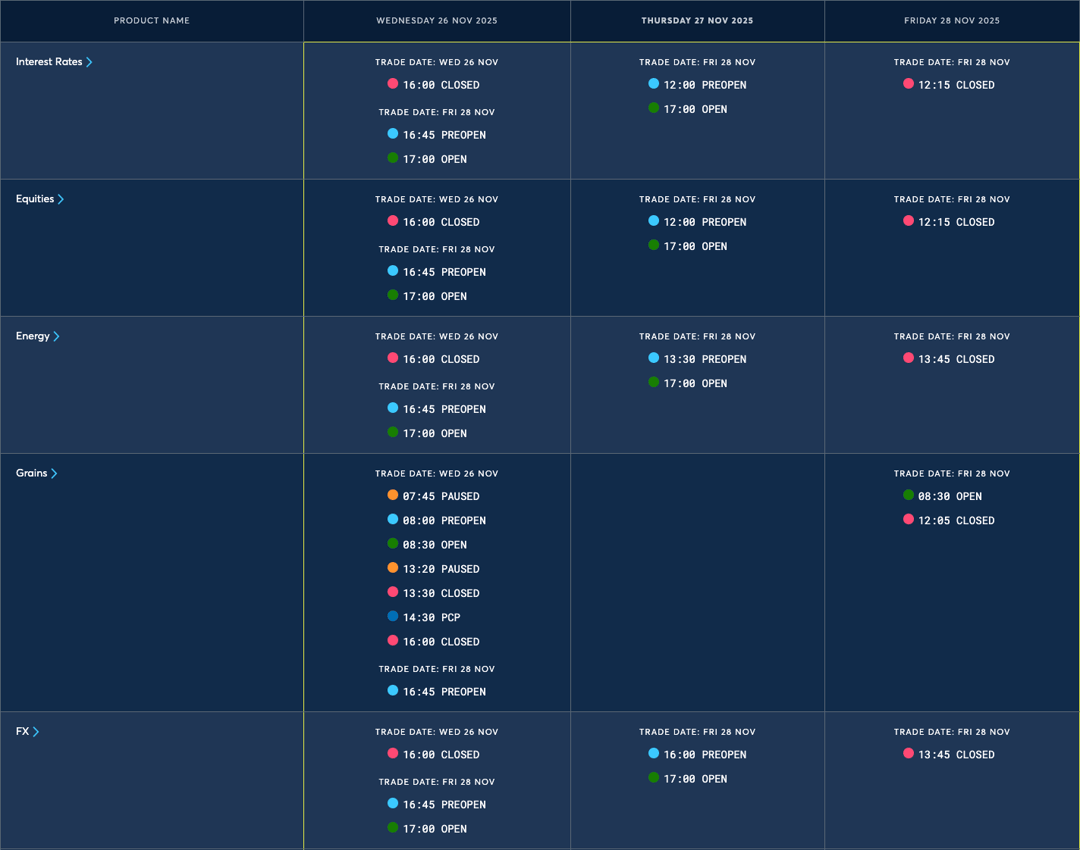
Task: Click the TRADE DATE: FRI 28 NOV label under Grains Friday
Action: click(951, 473)
